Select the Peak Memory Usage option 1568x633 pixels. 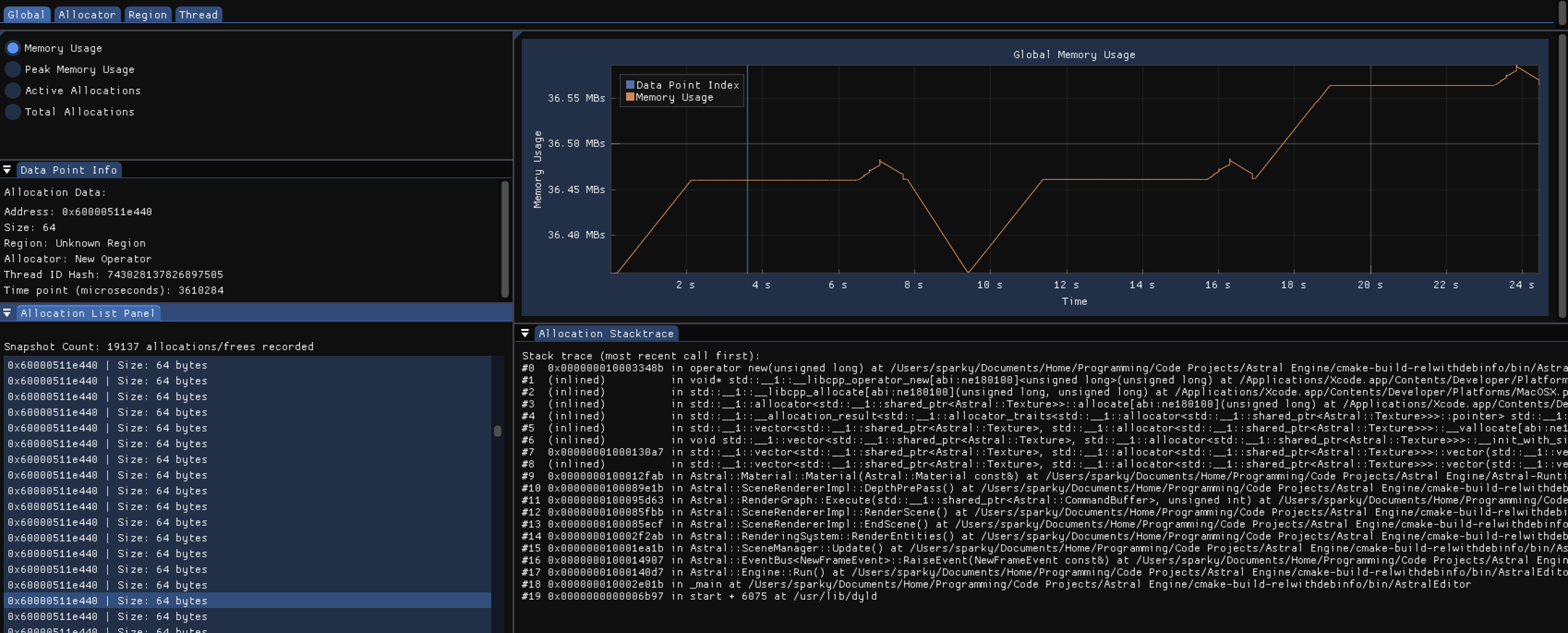[12, 69]
